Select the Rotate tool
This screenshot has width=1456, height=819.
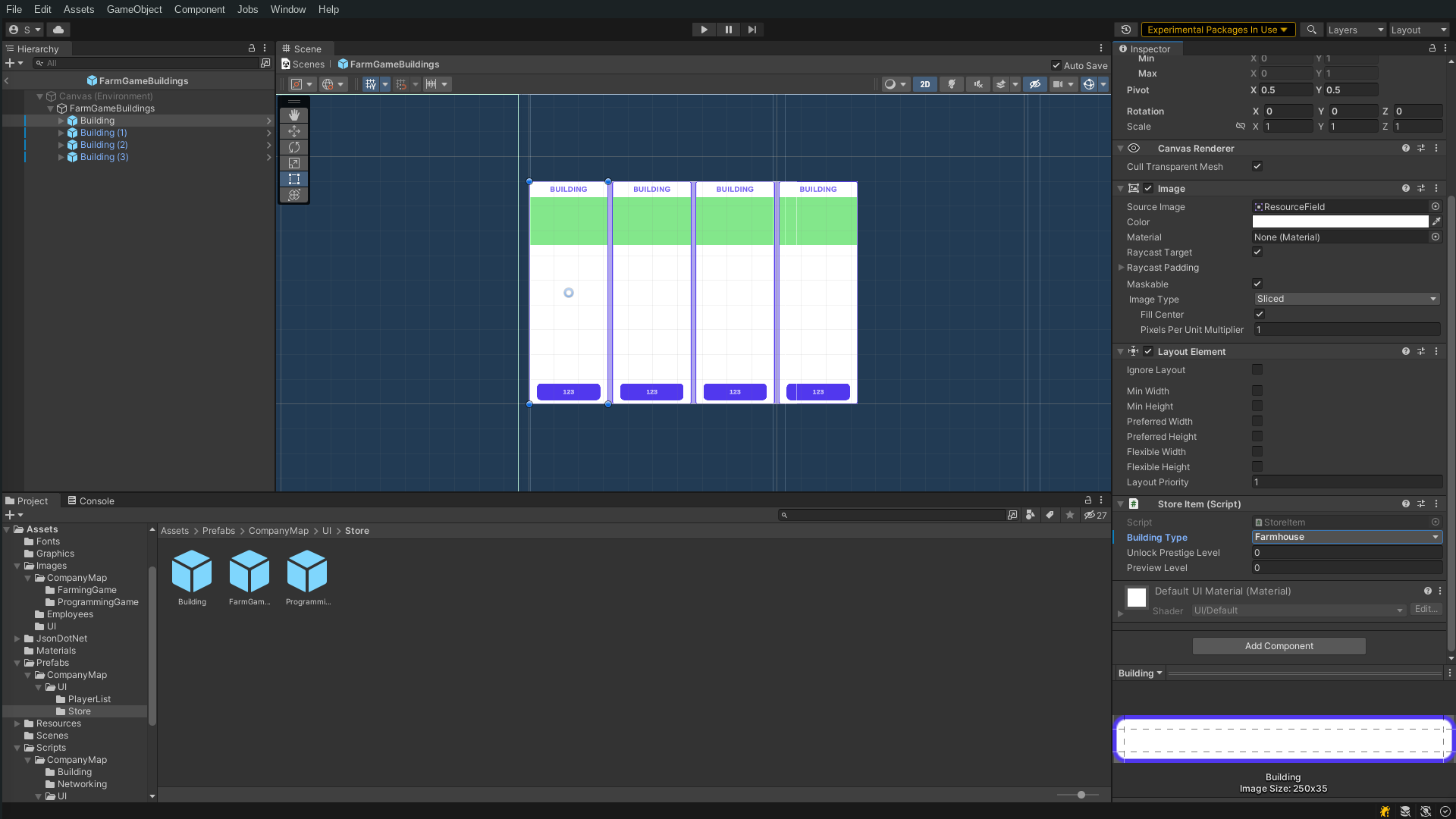click(x=294, y=147)
